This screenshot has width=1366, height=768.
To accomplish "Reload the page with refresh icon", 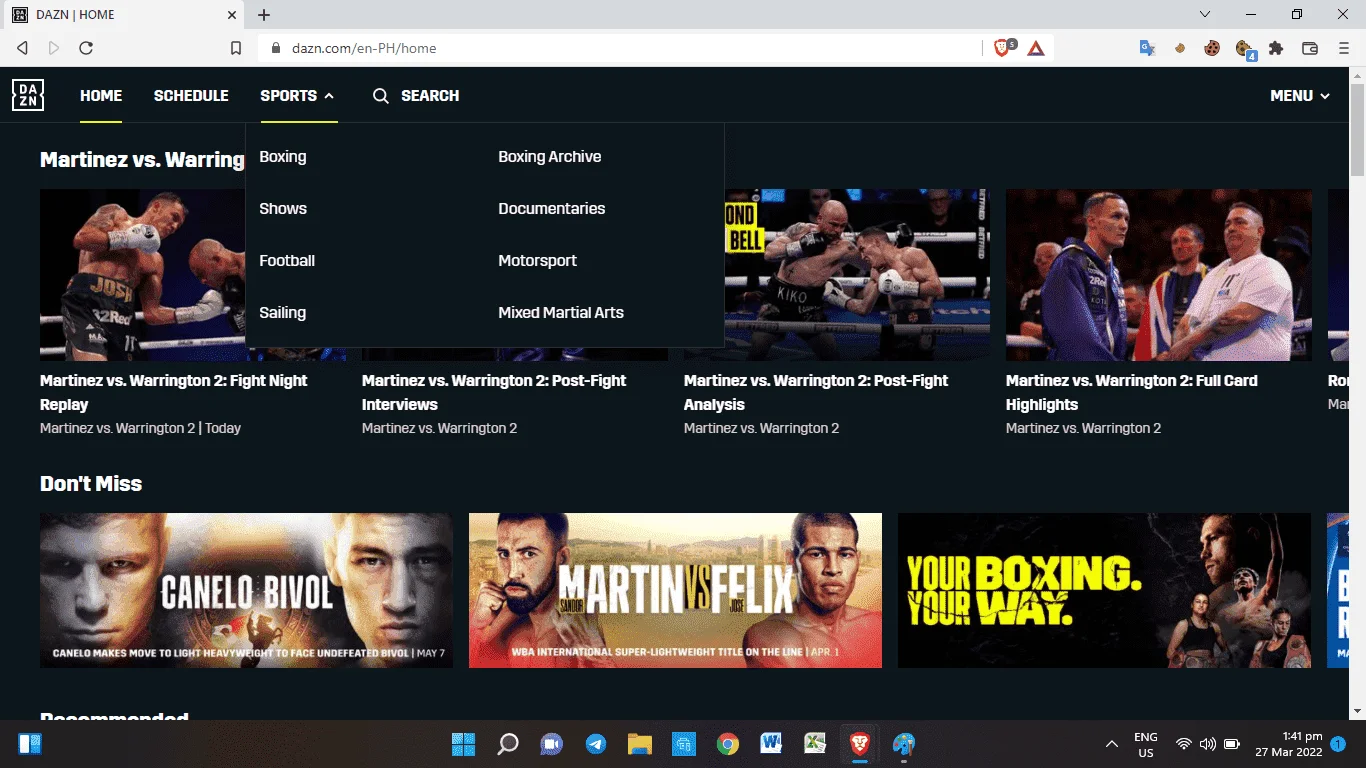I will pos(86,48).
